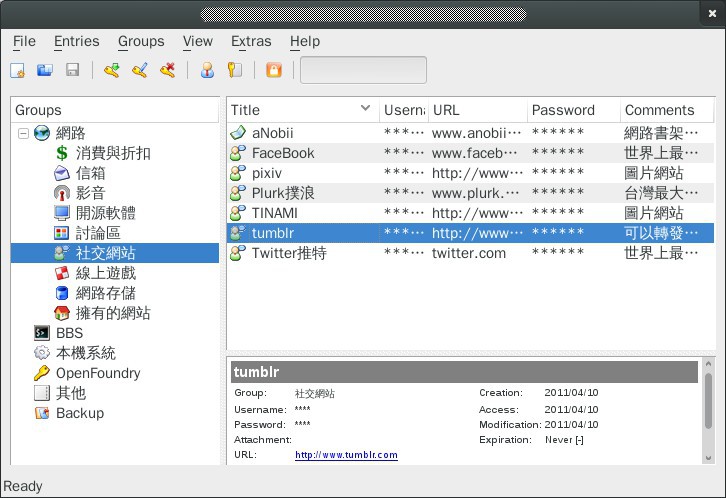Select the 其他 group icon
This screenshot has height=498, width=726.
click(x=42, y=393)
